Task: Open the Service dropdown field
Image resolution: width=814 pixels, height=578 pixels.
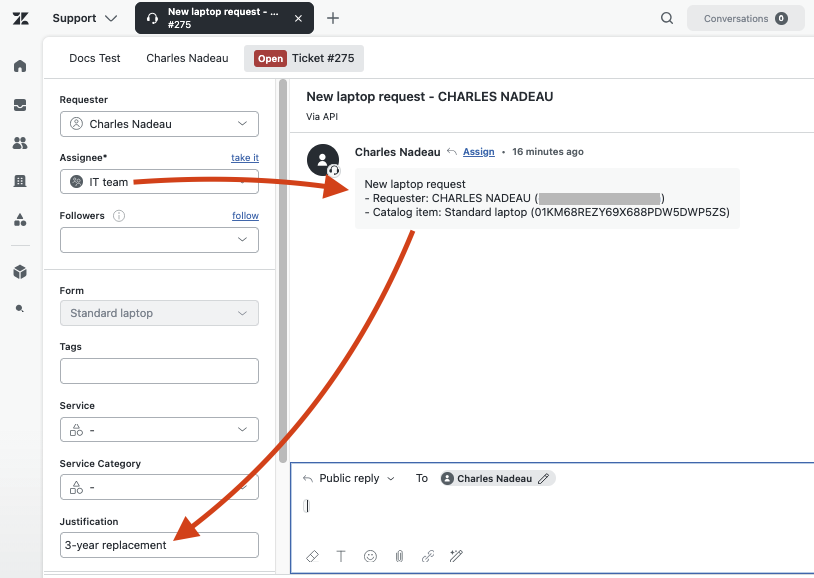Action: [x=159, y=430]
